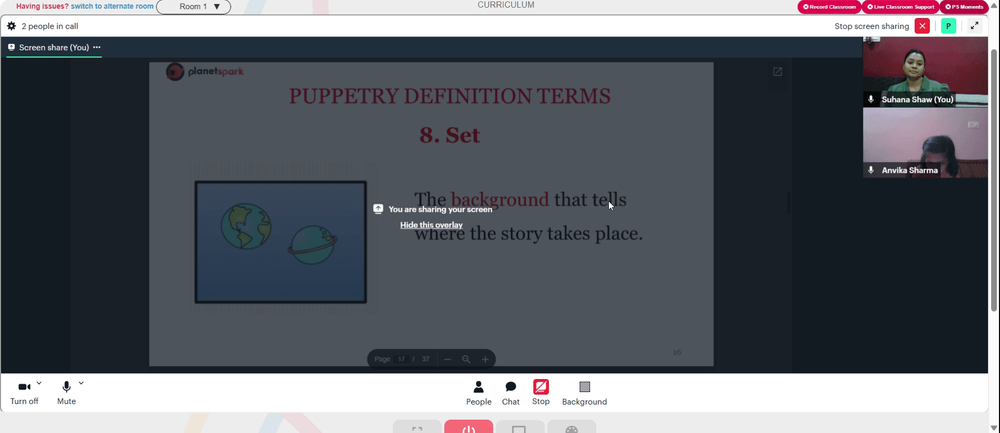Mute the microphone

tap(66, 393)
